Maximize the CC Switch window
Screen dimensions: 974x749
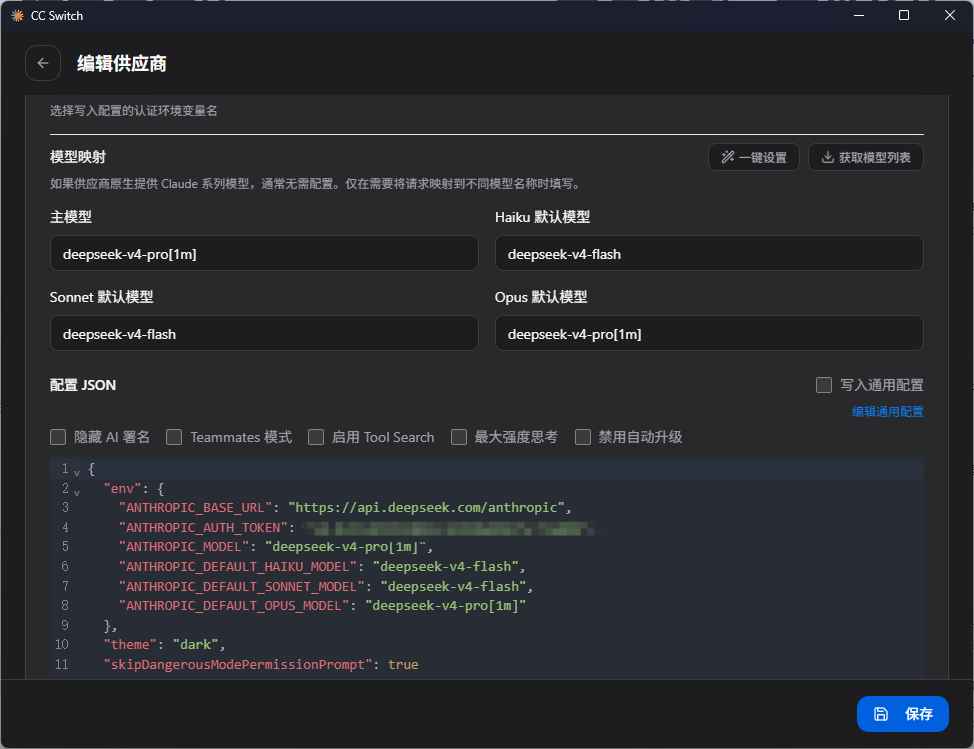coord(904,16)
